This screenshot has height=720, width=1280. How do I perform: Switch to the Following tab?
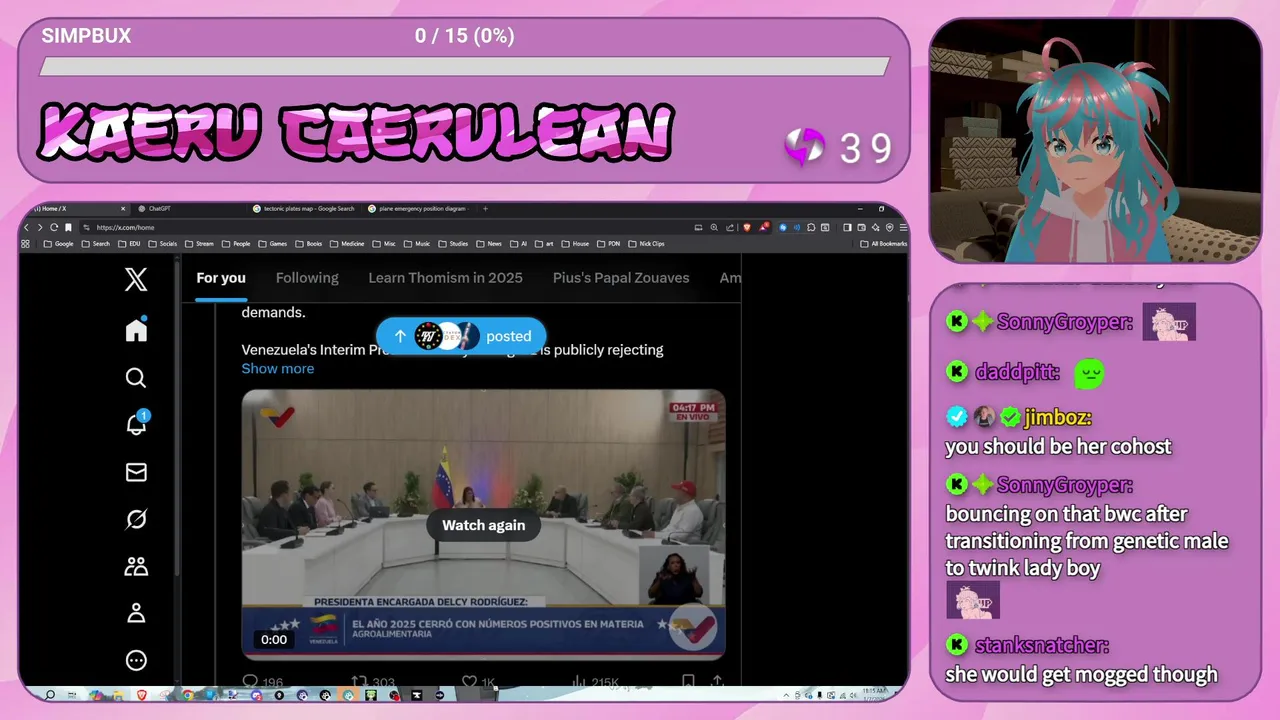(307, 278)
